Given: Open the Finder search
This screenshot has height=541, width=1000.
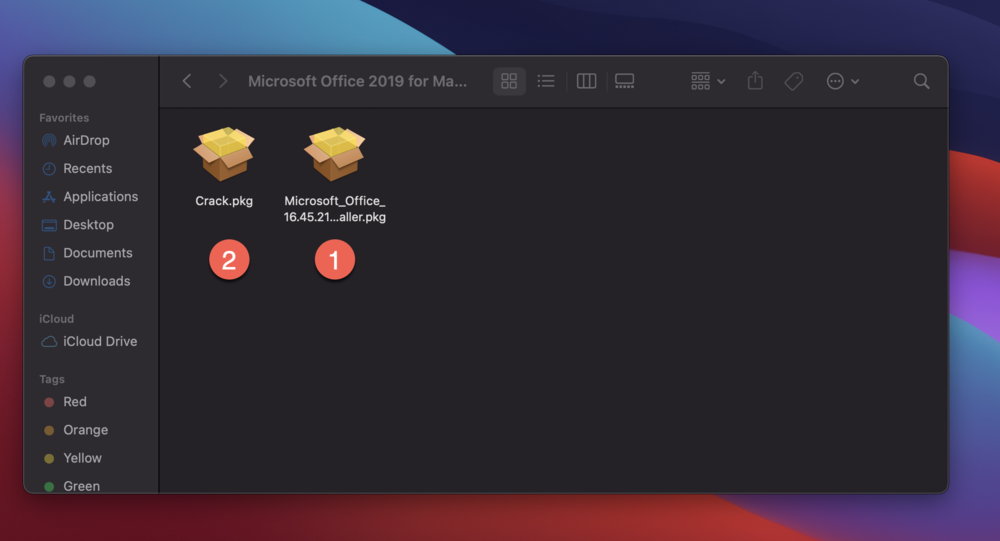Looking at the screenshot, I should point(921,81).
